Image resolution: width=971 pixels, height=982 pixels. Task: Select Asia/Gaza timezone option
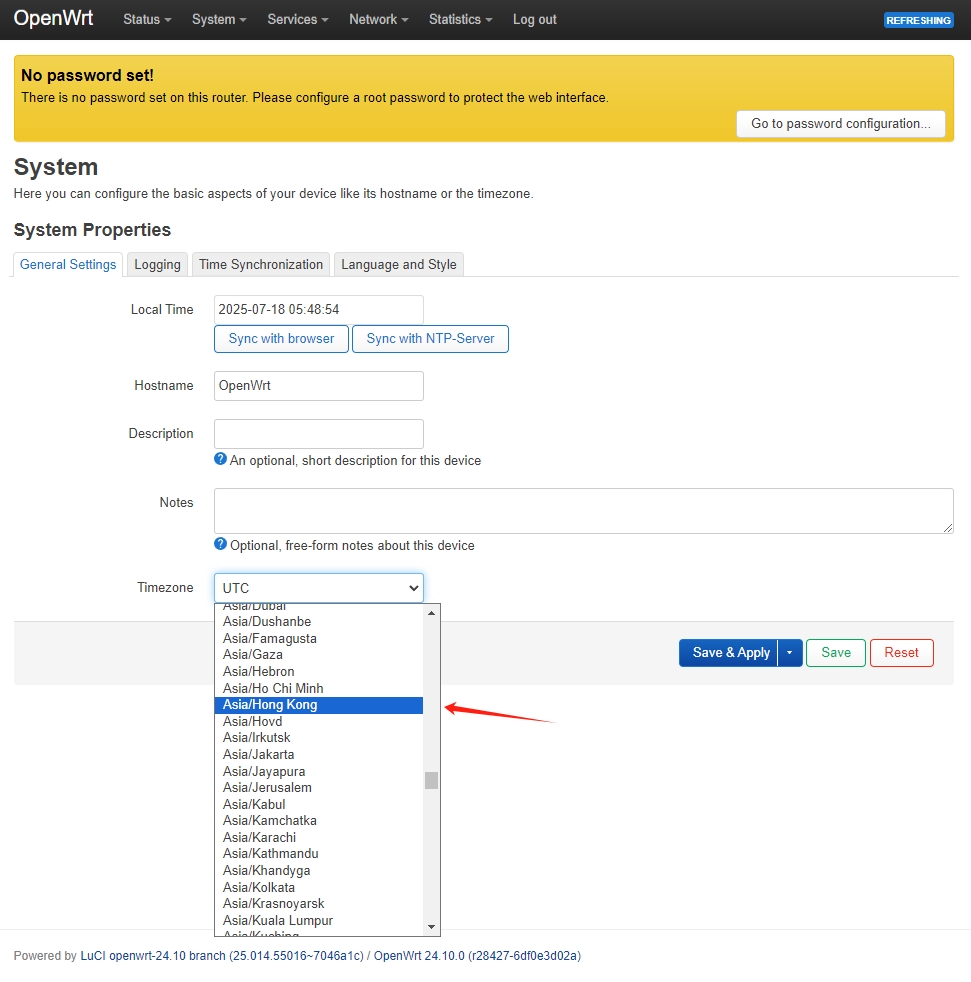[319, 654]
